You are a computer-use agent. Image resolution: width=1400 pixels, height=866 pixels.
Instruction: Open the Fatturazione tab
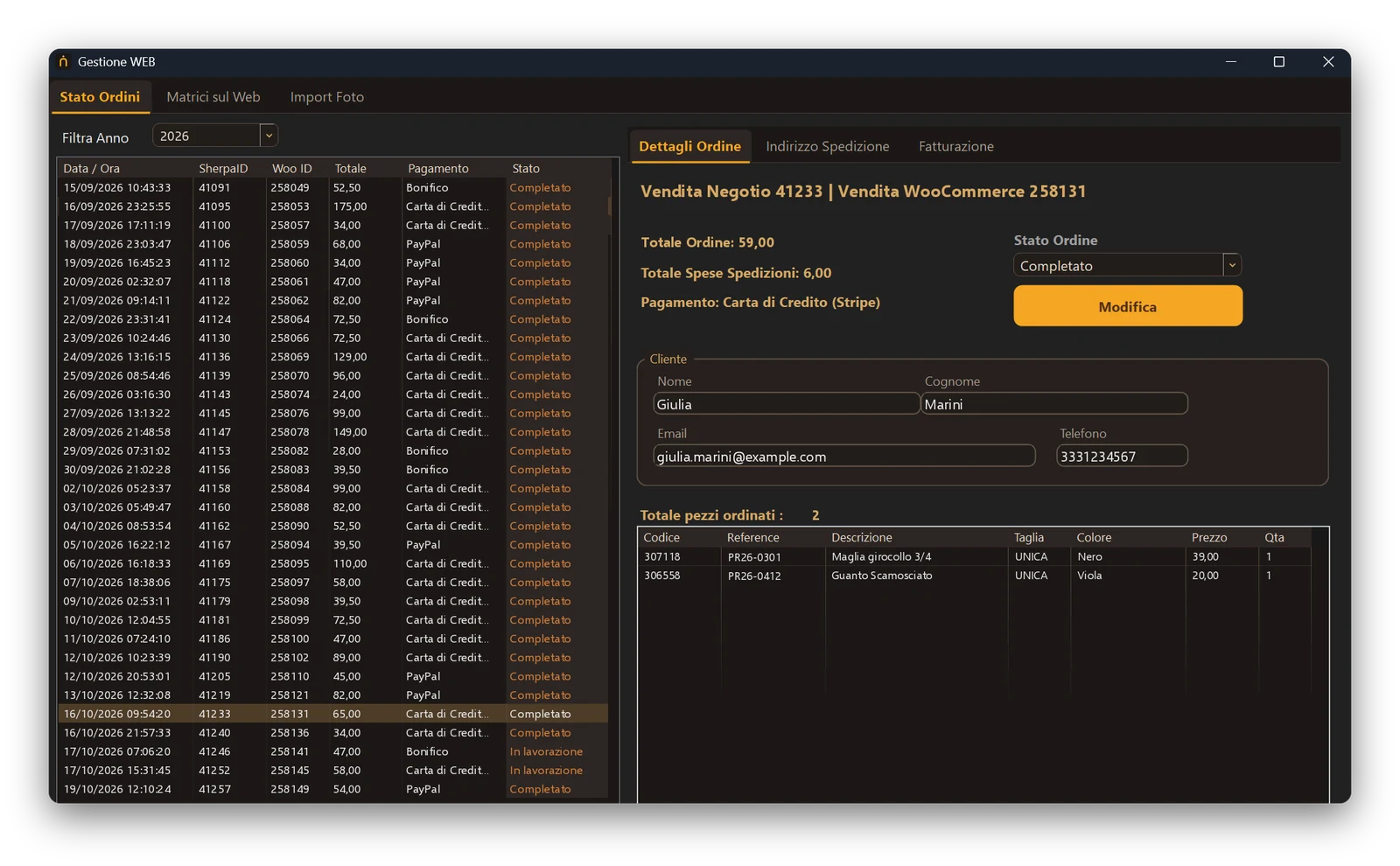point(956,146)
